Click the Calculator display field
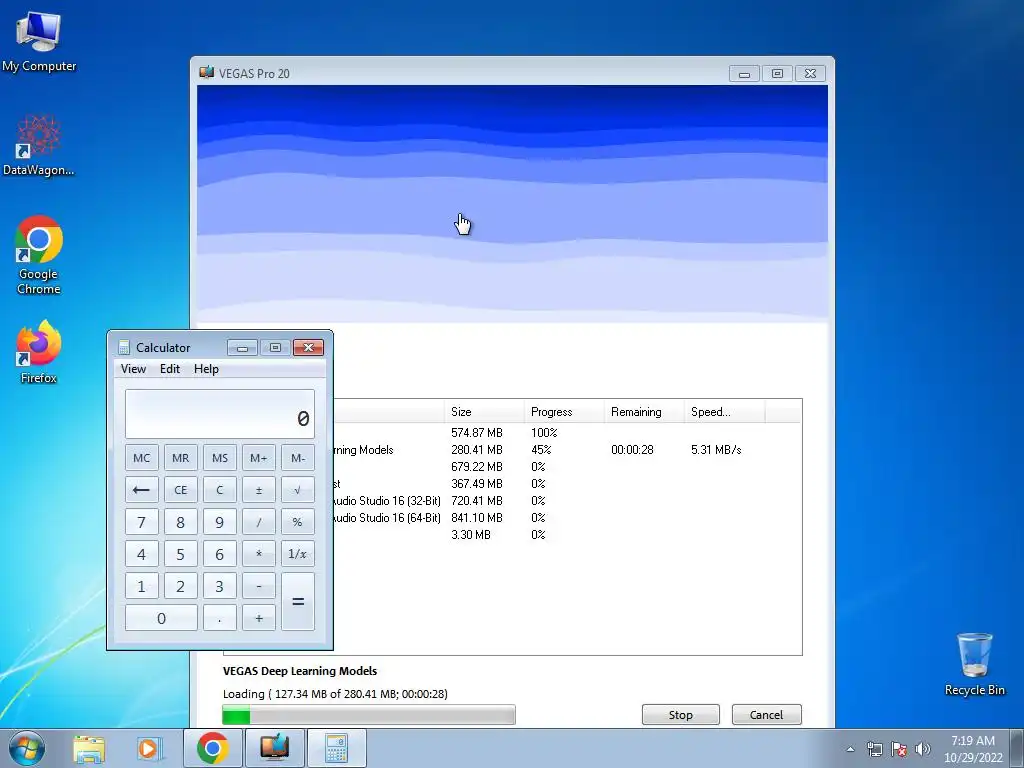This screenshot has height=768, width=1024. click(x=220, y=414)
